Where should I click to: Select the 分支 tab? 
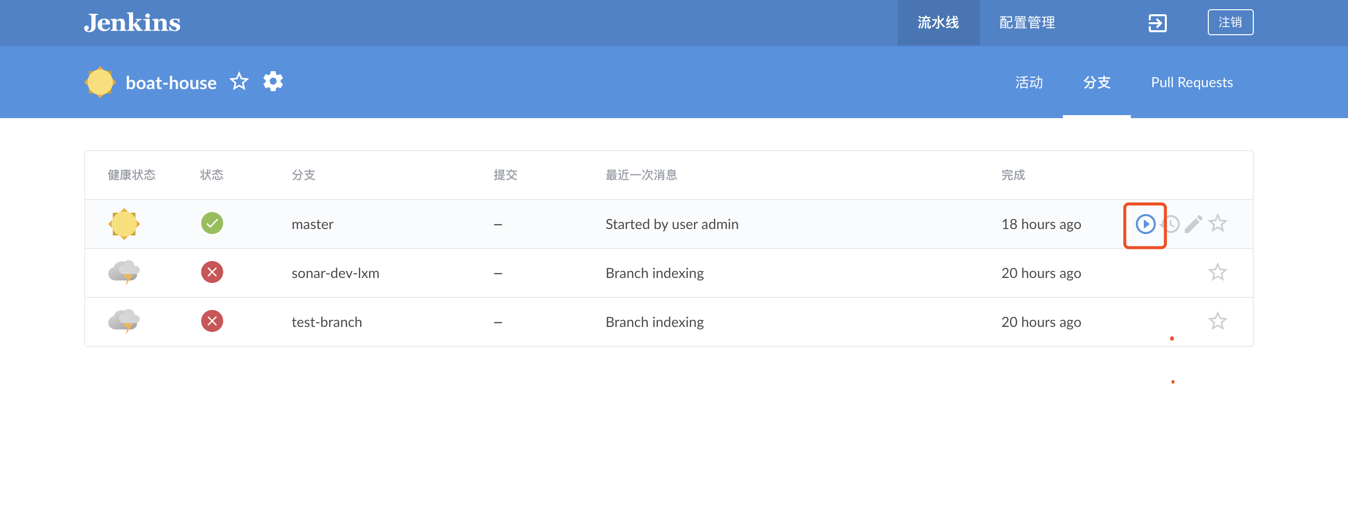tap(1097, 82)
